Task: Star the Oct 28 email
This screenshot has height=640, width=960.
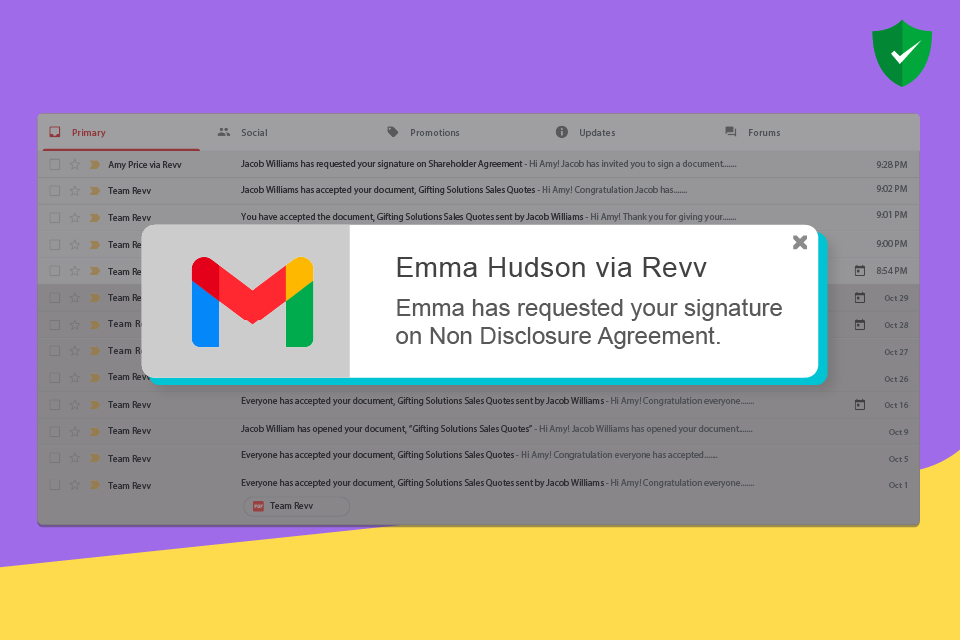Action: [75, 325]
